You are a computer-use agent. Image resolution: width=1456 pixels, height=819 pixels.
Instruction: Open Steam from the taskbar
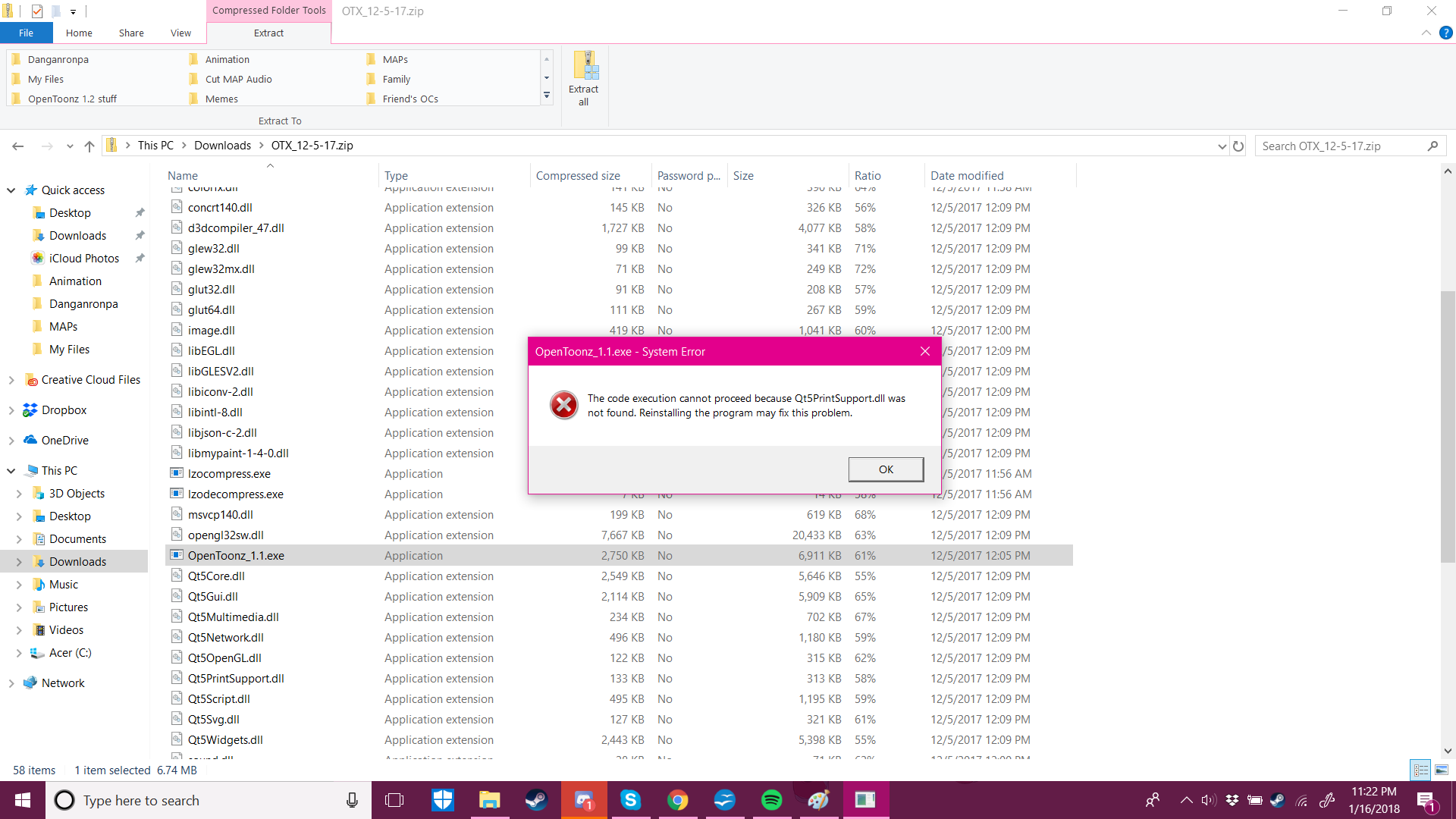pos(536,800)
